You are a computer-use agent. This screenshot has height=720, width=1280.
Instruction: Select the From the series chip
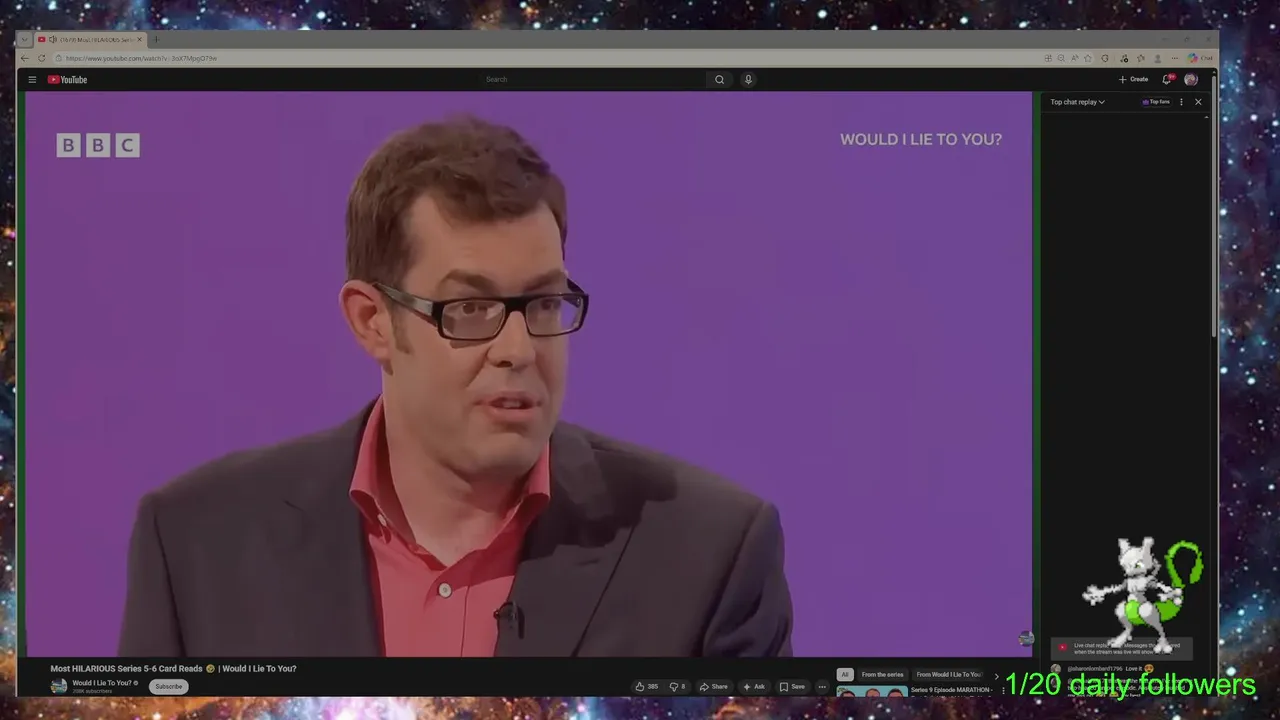pos(882,674)
